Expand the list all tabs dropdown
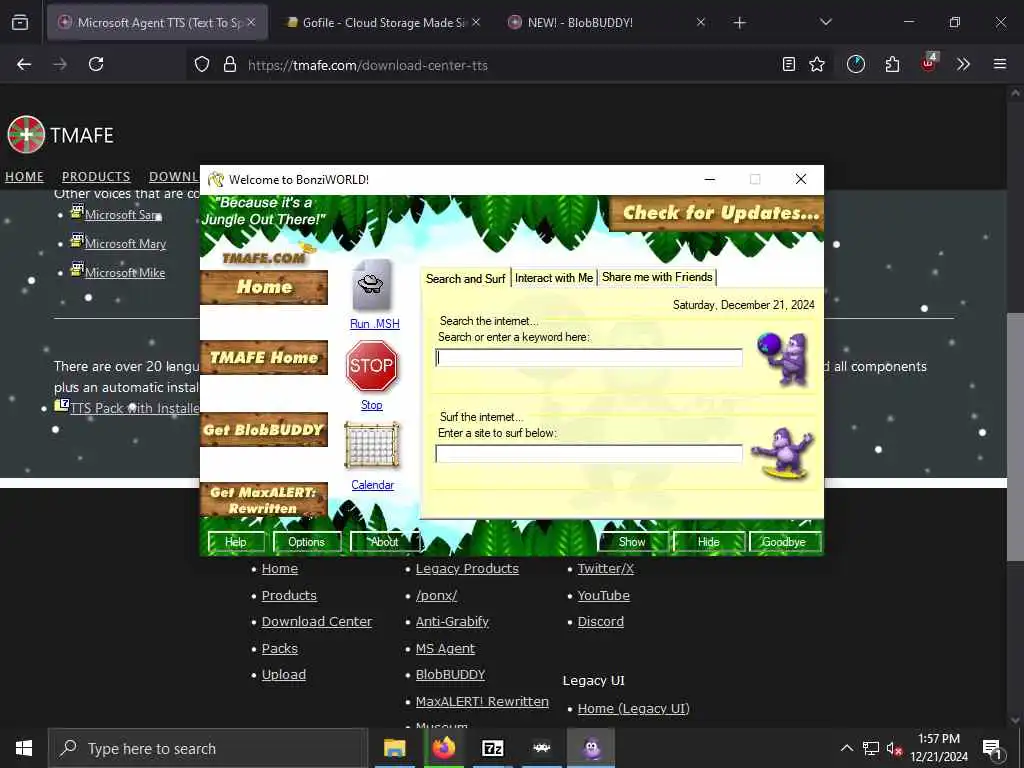 coord(825,23)
